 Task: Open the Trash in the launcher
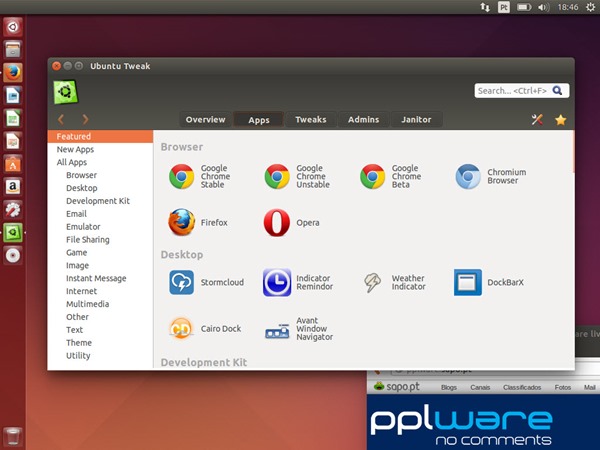point(13,436)
